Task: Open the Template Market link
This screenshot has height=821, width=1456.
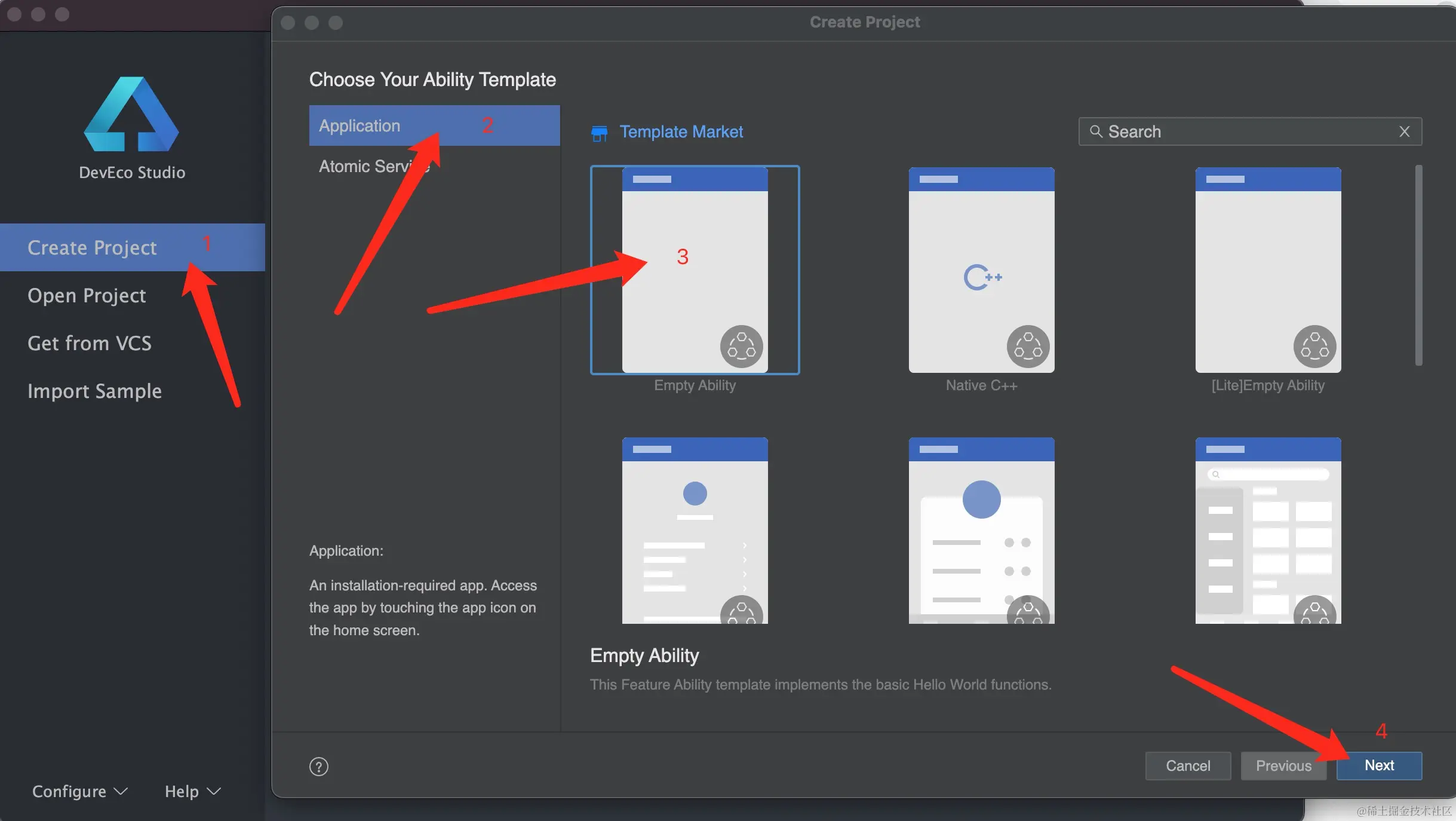Action: point(681,131)
